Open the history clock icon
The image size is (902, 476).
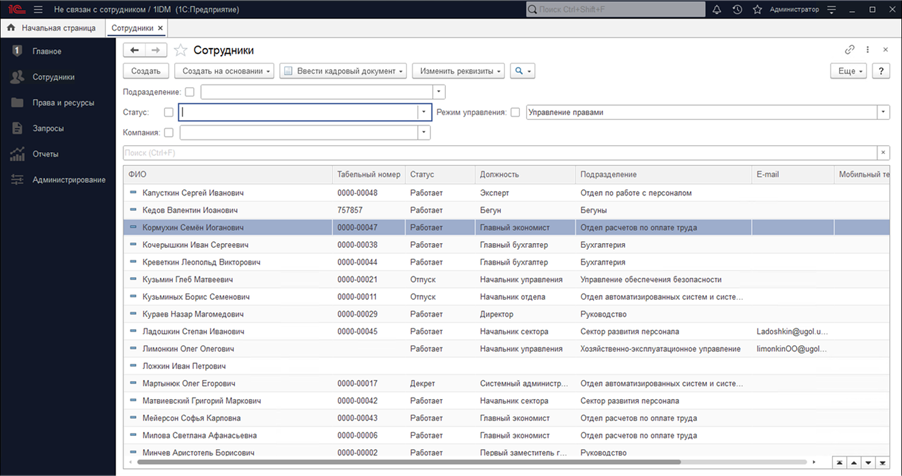(x=737, y=9)
